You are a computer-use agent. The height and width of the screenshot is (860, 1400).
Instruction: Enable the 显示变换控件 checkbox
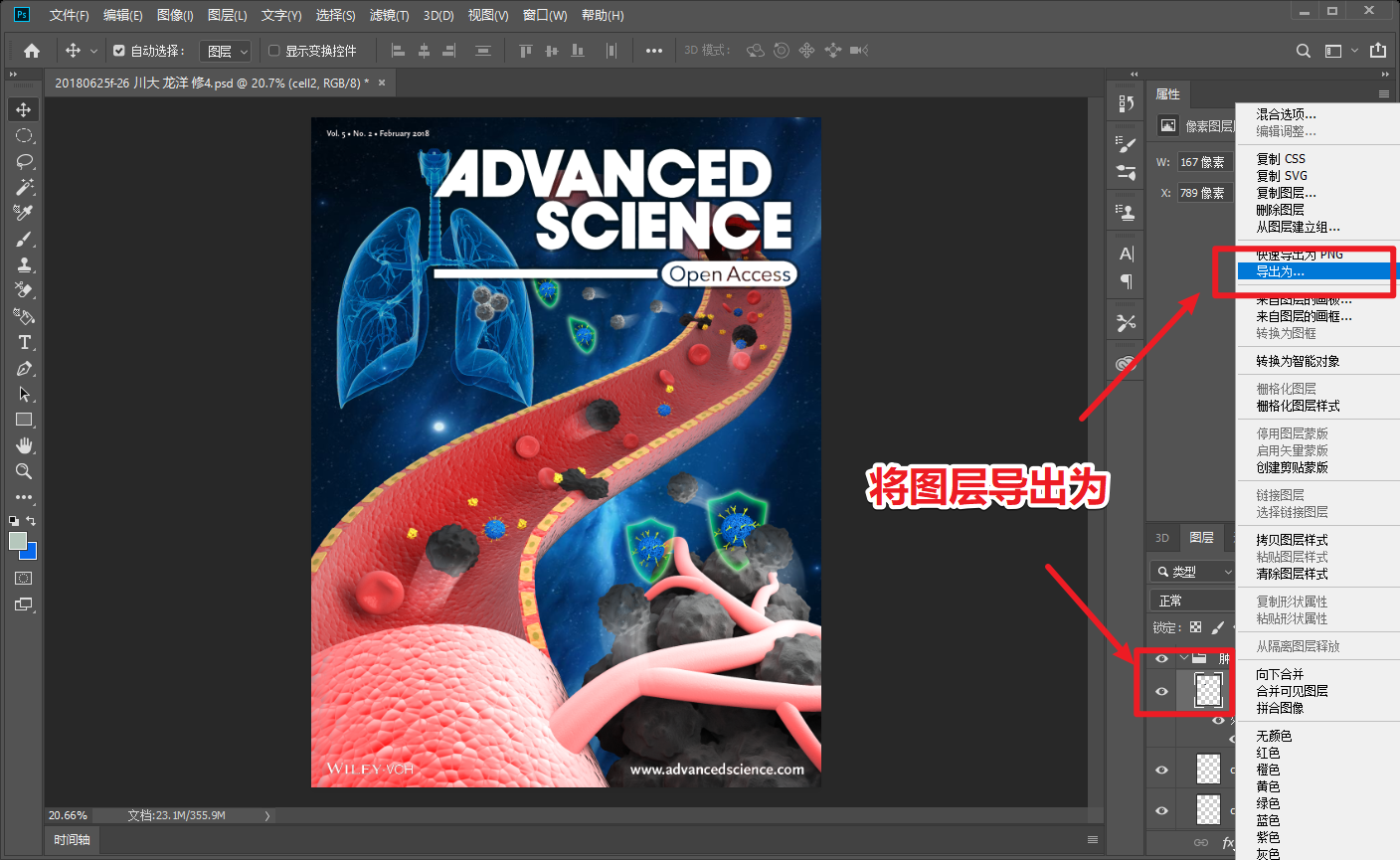274,51
